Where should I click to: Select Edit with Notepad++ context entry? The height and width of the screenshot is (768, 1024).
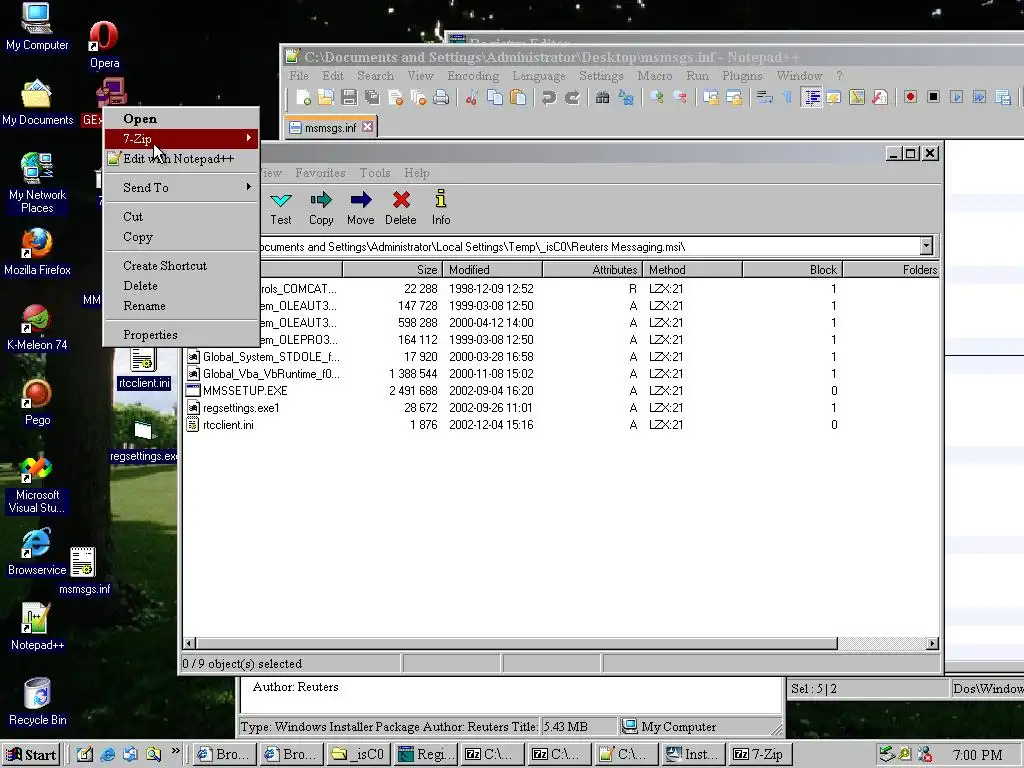182,159
